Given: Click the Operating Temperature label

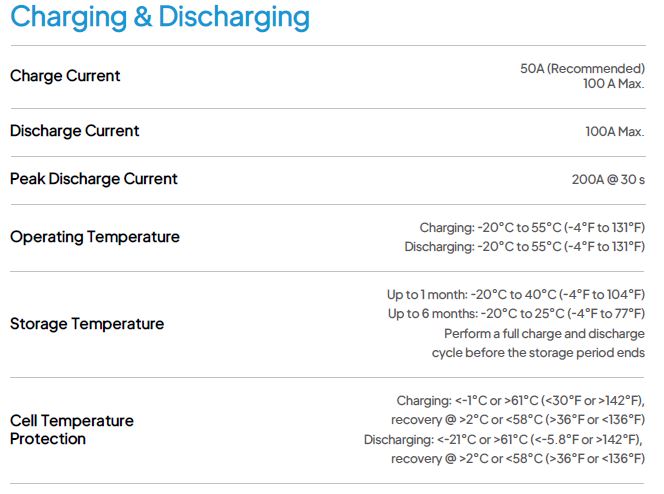Looking at the screenshot, I should (95, 237).
